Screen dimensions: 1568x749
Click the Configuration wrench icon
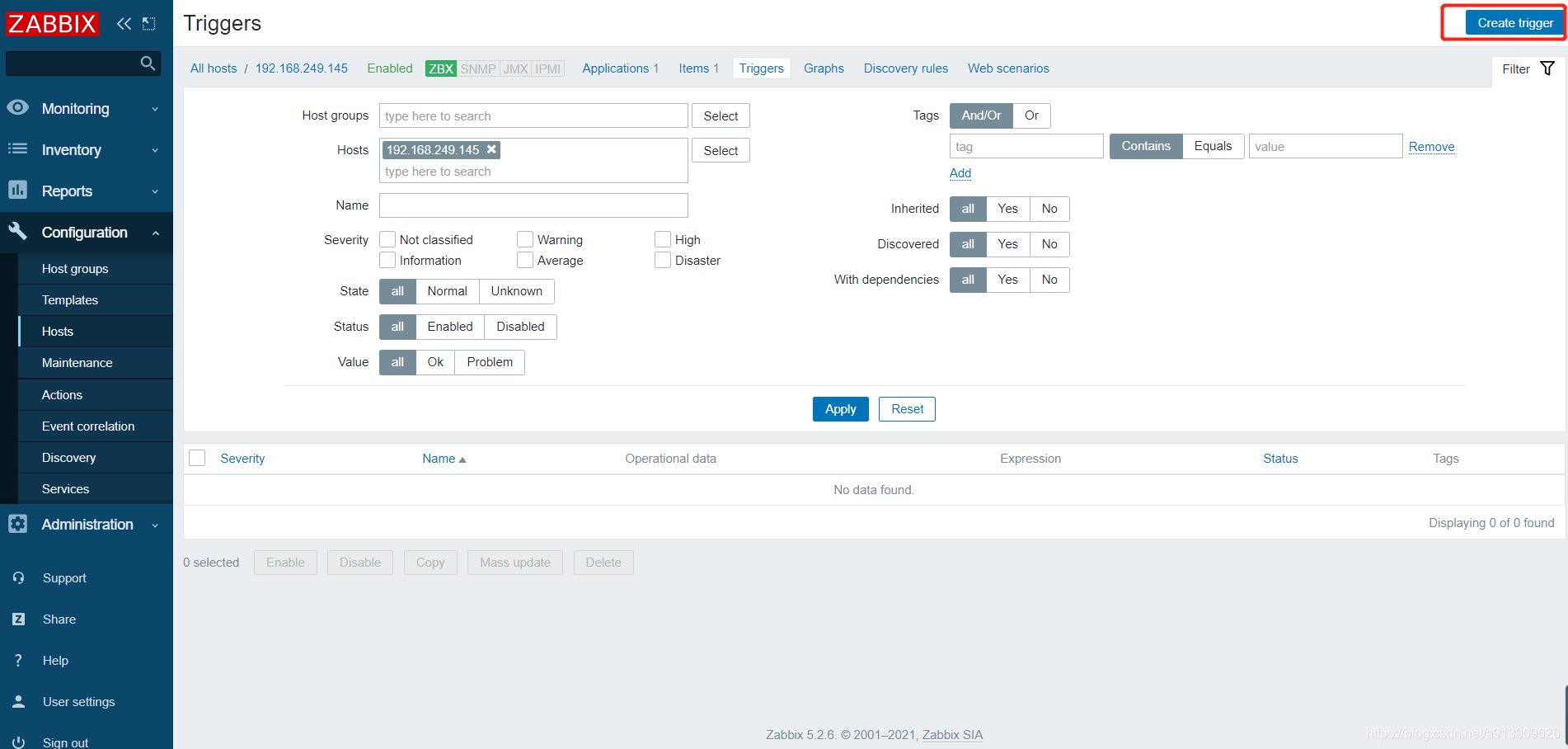(17, 231)
